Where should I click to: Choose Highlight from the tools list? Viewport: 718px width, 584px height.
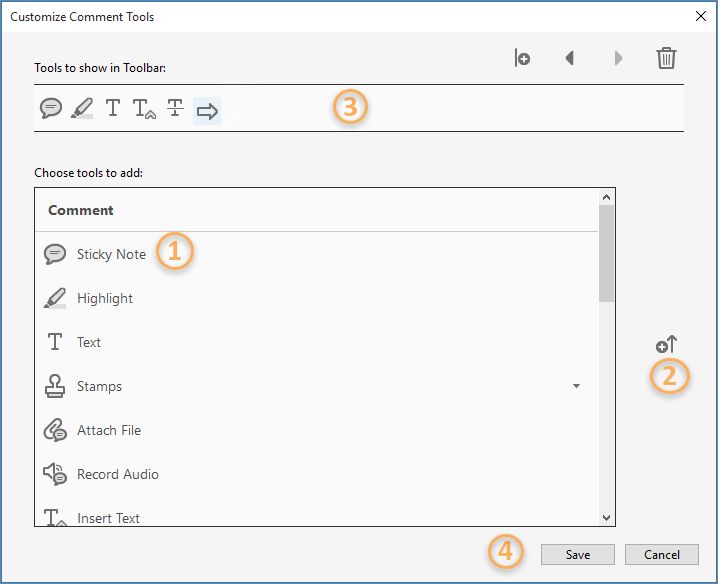pyautogui.click(x=105, y=298)
